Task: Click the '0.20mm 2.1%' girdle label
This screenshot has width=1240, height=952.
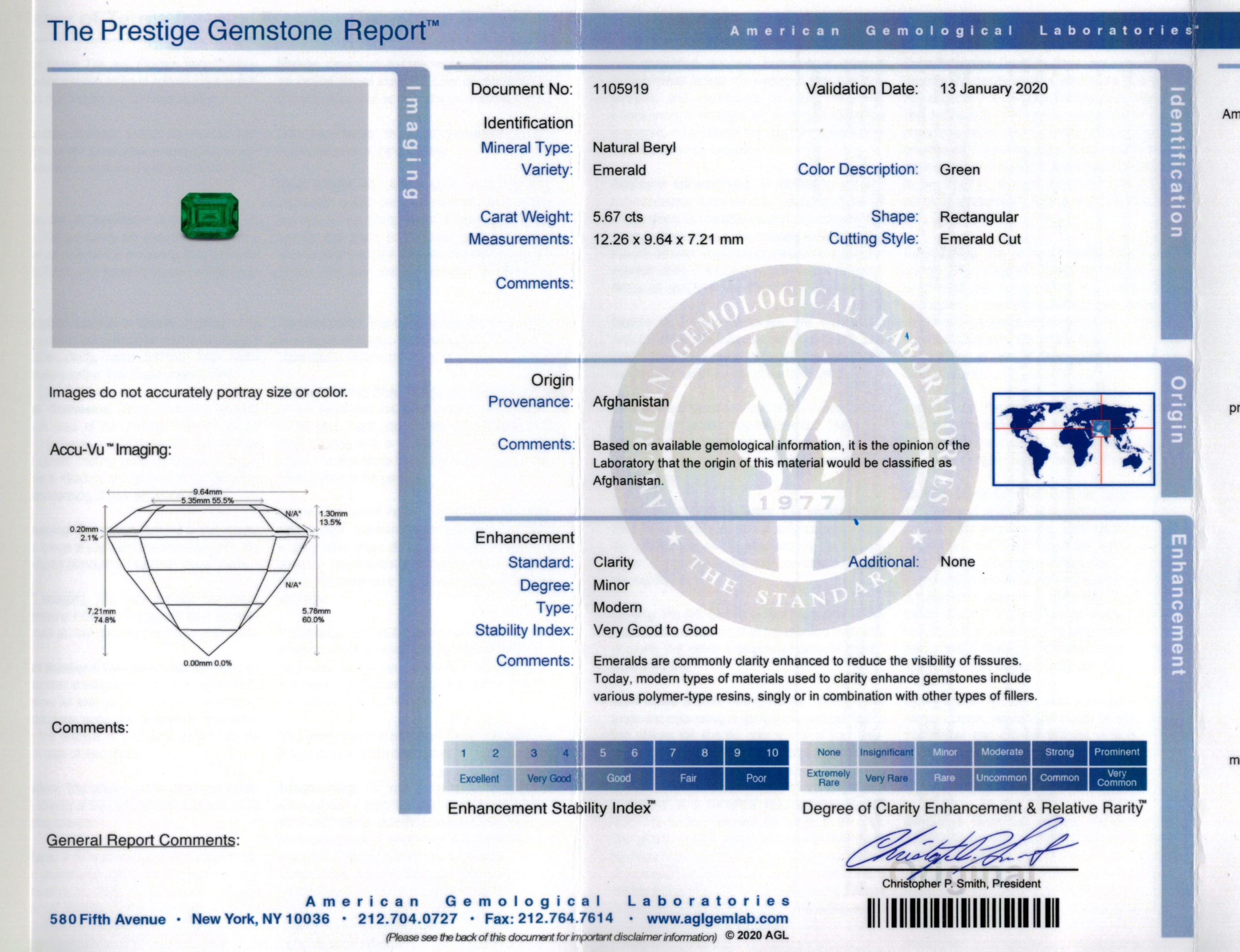Action: pyautogui.click(x=84, y=534)
